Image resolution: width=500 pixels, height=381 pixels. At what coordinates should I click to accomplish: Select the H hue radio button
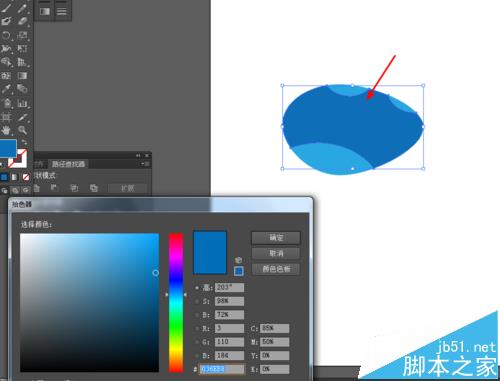coord(197,288)
